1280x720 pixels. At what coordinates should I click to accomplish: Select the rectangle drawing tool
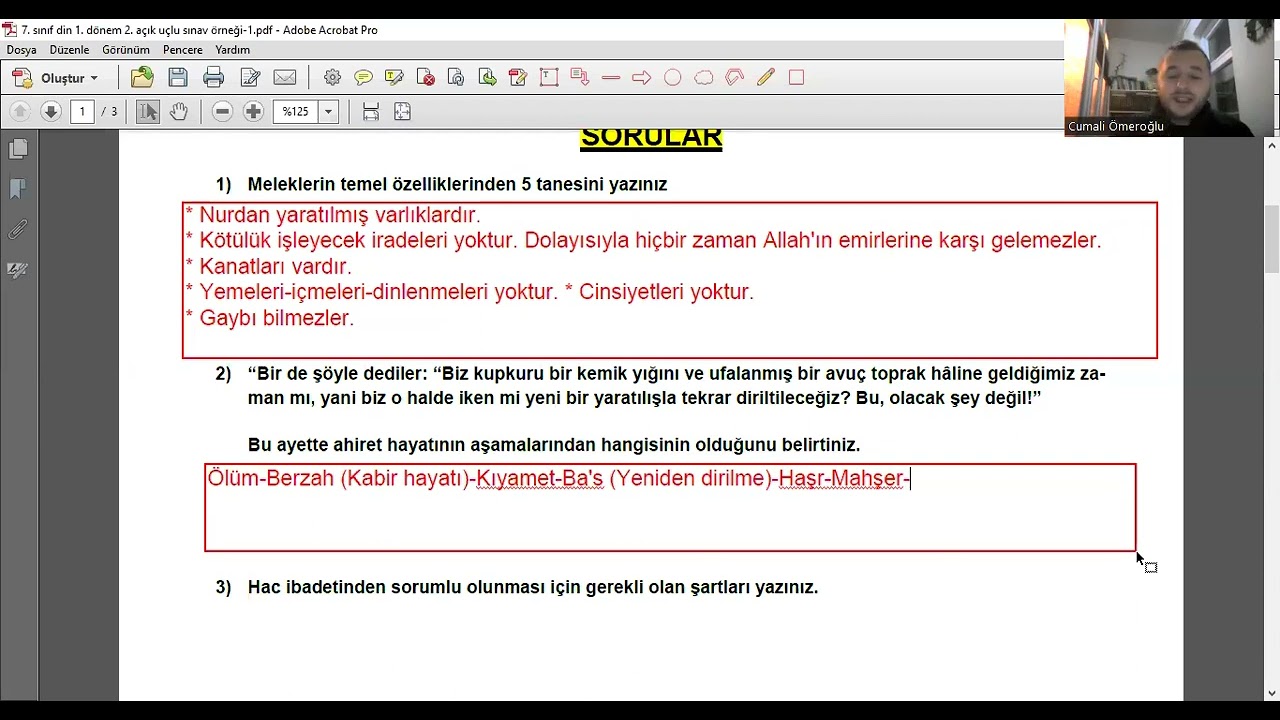point(797,77)
